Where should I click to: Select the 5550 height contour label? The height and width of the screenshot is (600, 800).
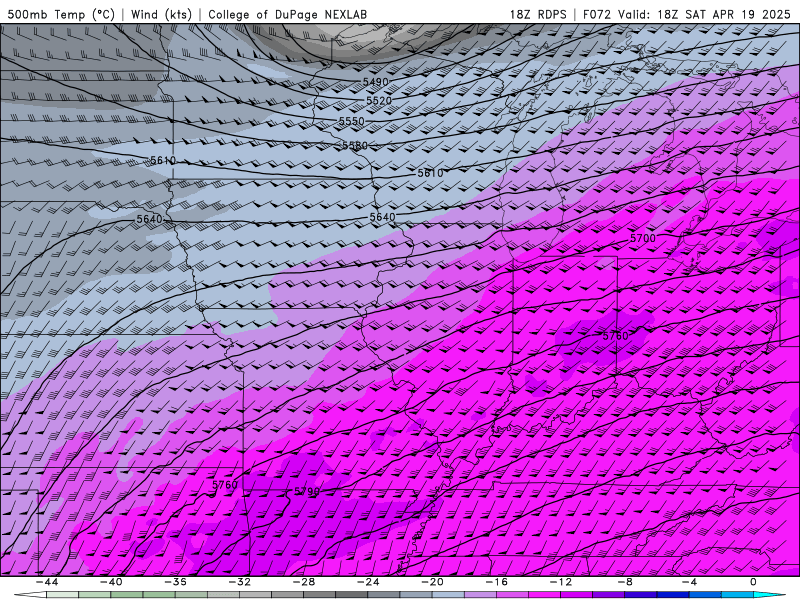(x=352, y=121)
